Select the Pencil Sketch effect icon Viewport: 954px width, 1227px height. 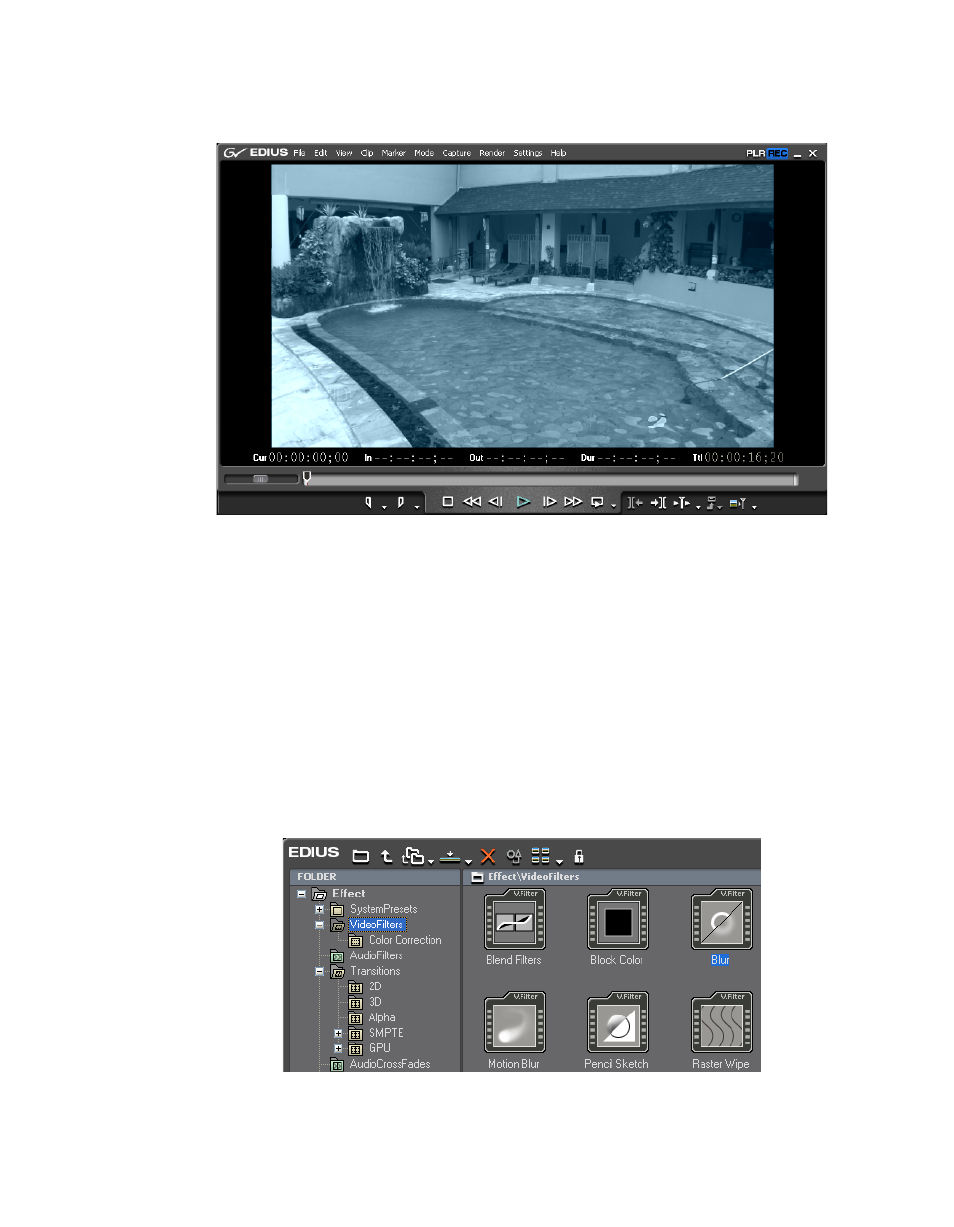pos(617,1023)
